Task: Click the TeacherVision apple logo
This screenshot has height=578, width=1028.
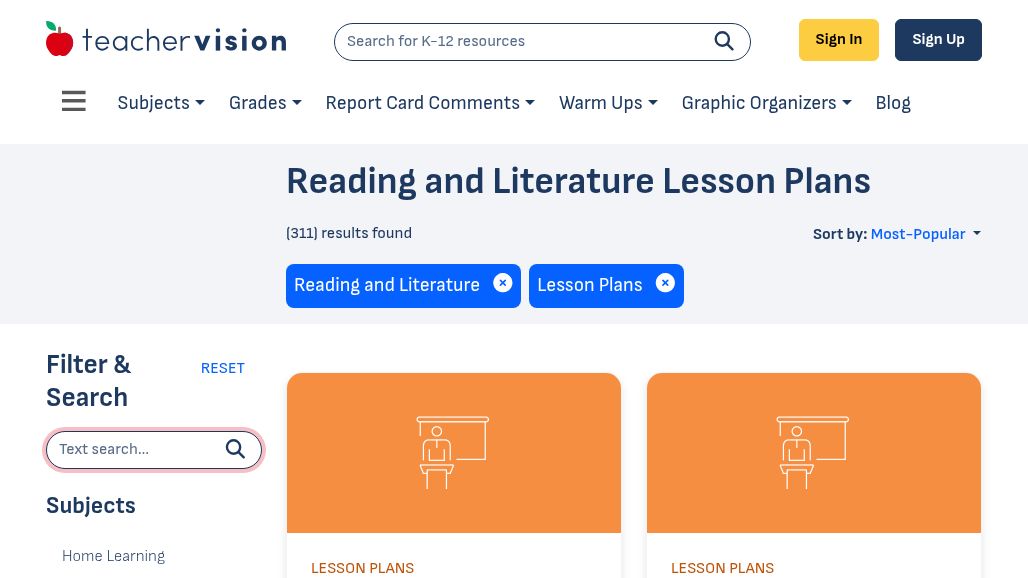Action: coord(59,39)
